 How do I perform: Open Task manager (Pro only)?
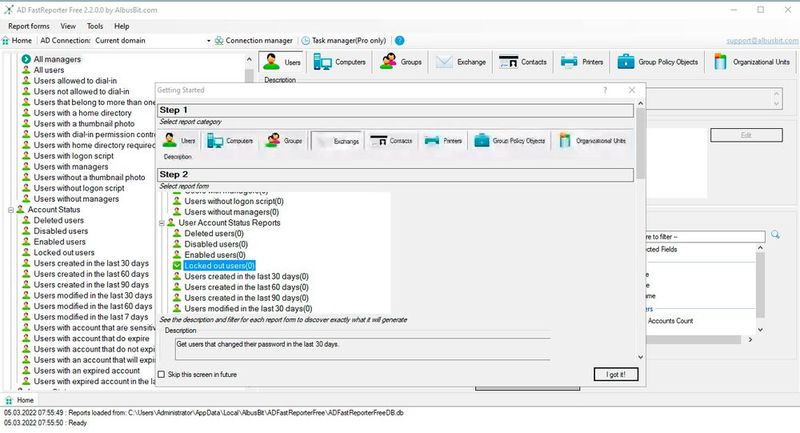coord(343,40)
